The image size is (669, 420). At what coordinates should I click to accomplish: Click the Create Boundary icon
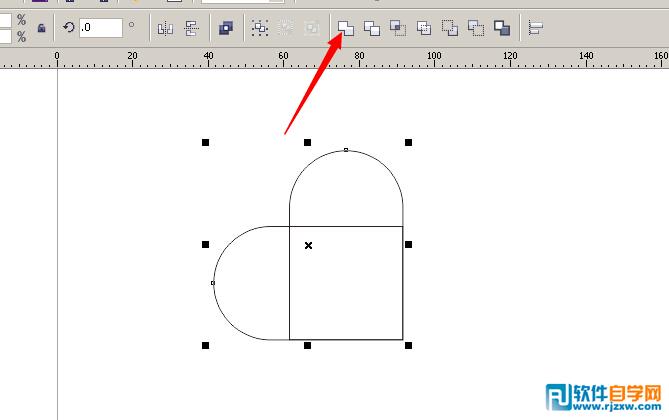pos(502,28)
